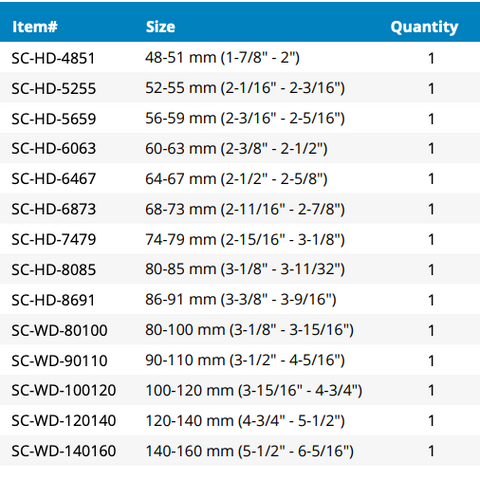
Task: Click the Size column header
Action: [160, 27]
